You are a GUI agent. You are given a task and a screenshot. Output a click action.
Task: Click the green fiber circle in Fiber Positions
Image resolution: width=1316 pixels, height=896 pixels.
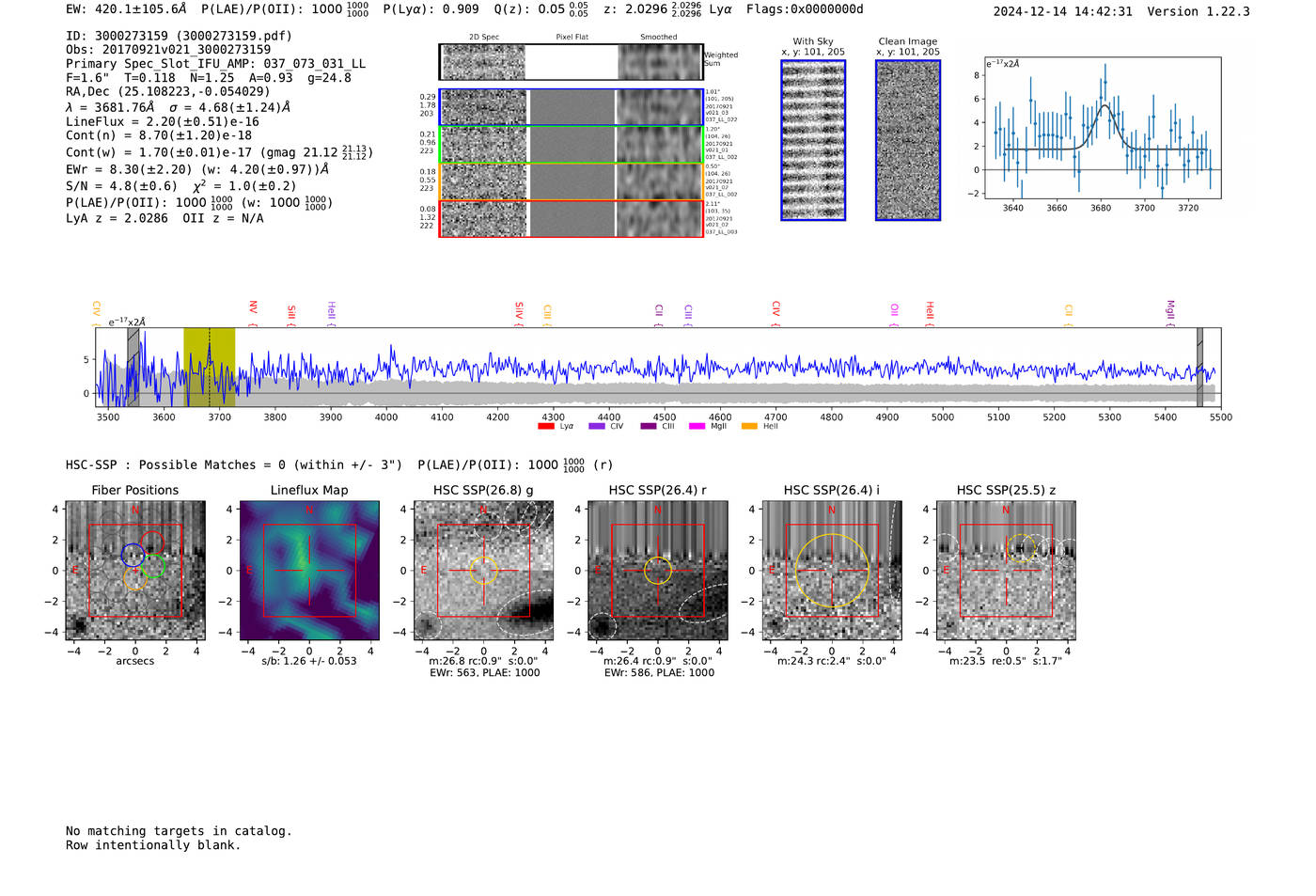pos(153,566)
